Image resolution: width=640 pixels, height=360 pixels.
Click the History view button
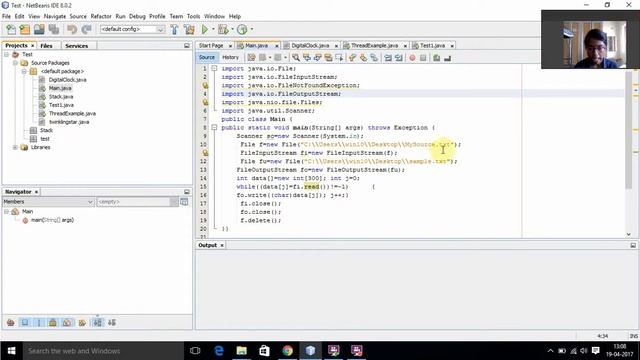(x=230, y=58)
